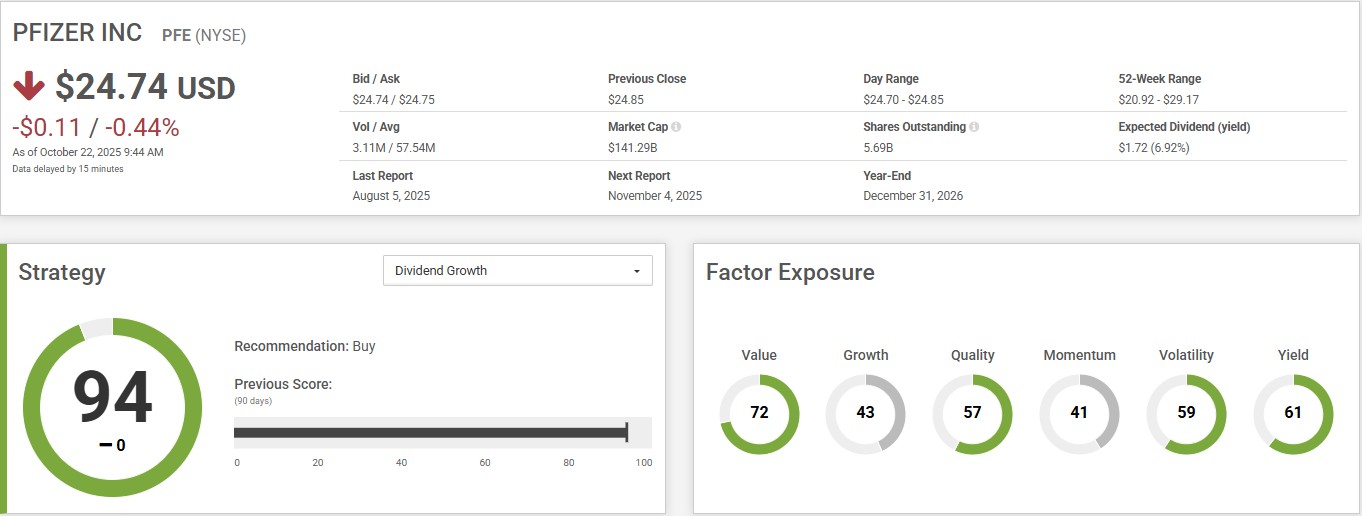This screenshot has width=1362, height=516.
Task: Select the Growth factor score ring
Action: click(x=865, y=413)
